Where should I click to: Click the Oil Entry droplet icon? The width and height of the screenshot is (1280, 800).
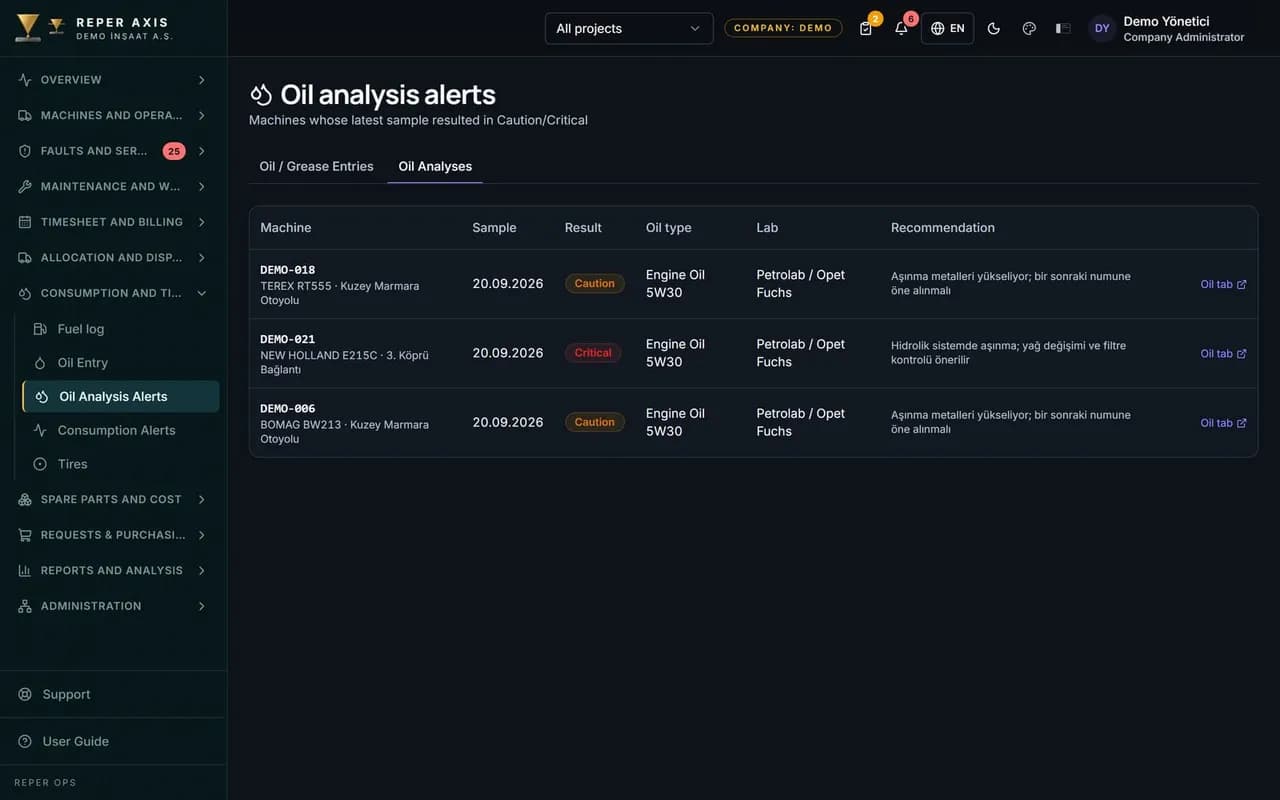[40, 363]
